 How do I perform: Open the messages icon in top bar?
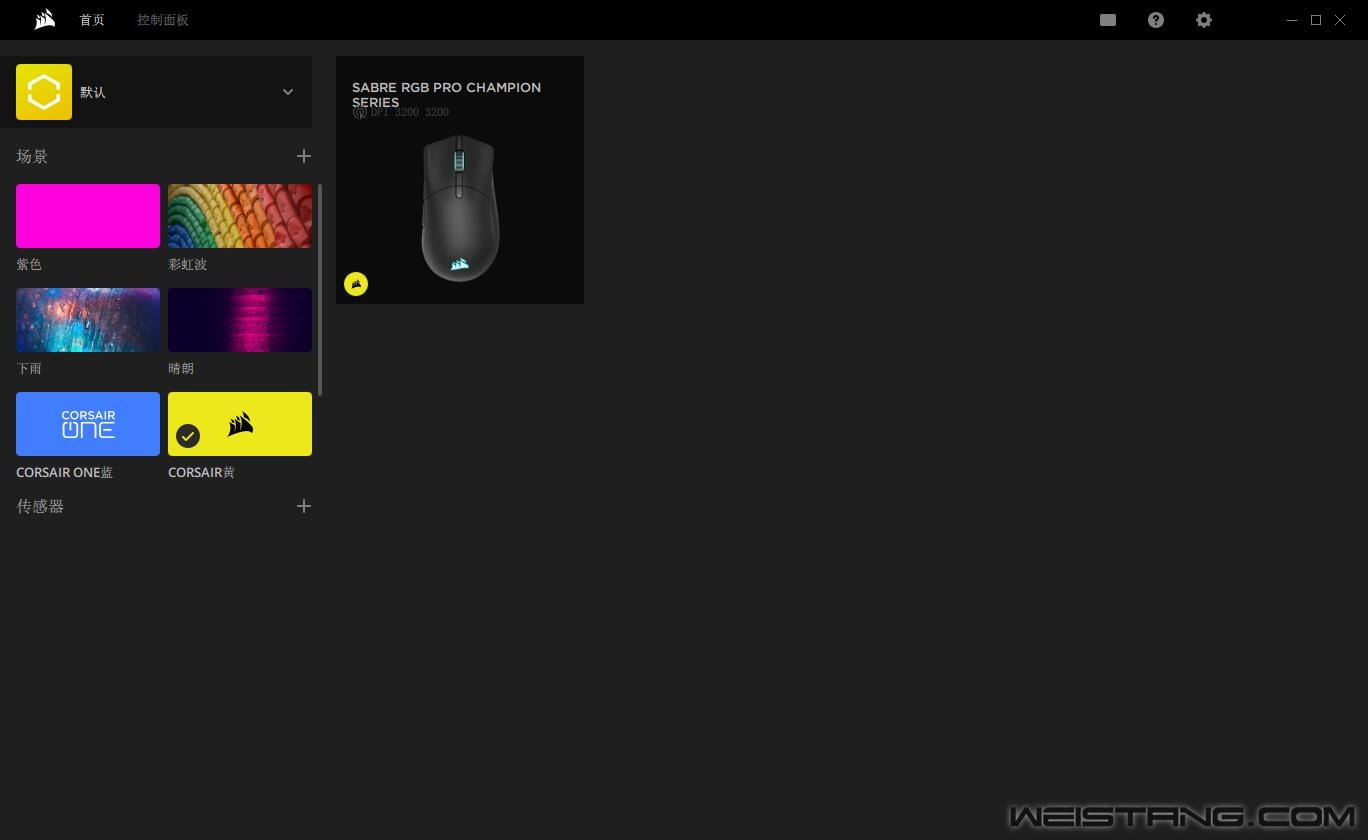point(1108,20)
